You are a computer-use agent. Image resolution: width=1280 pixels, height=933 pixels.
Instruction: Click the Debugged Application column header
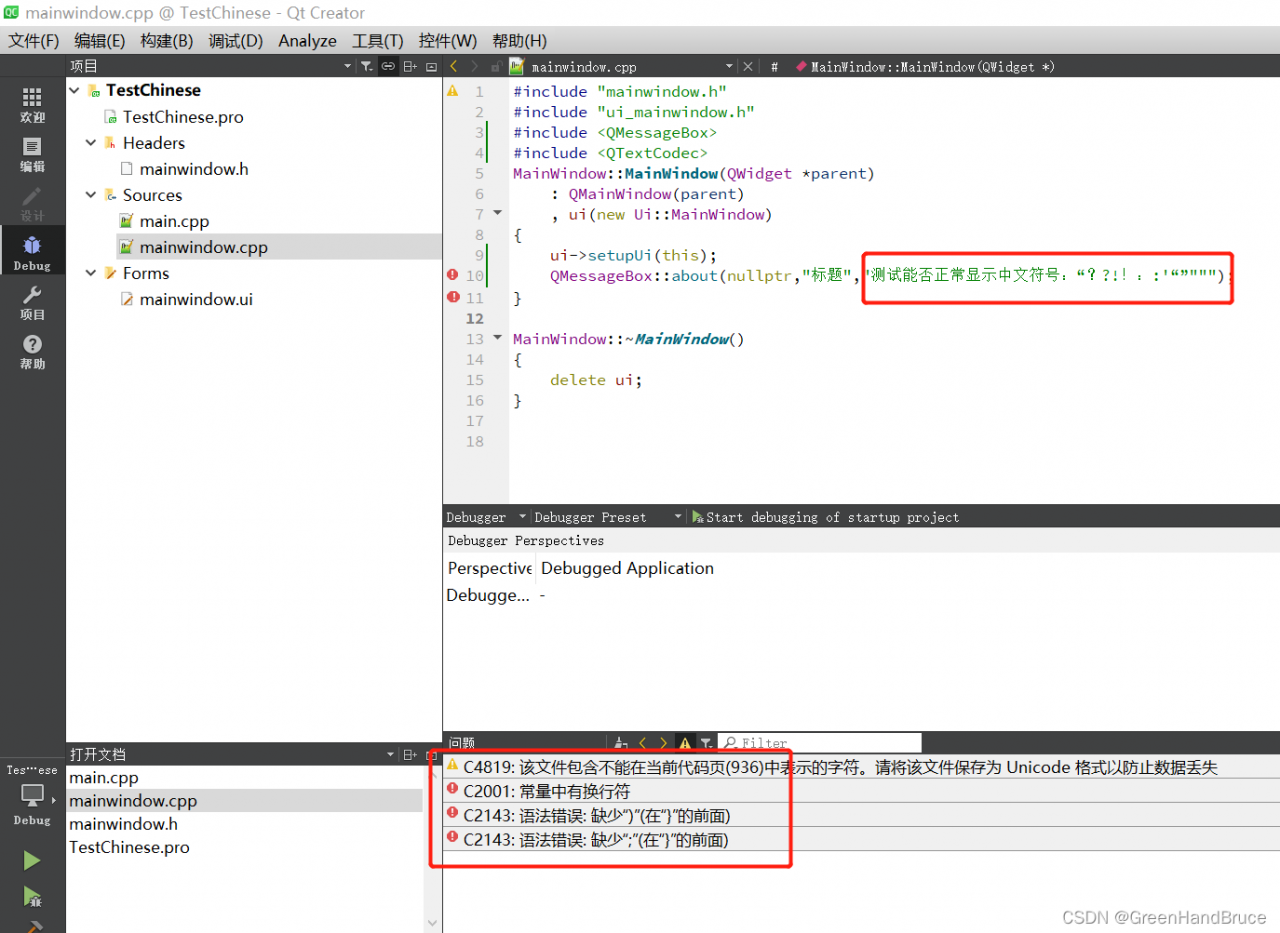(627, 568)
